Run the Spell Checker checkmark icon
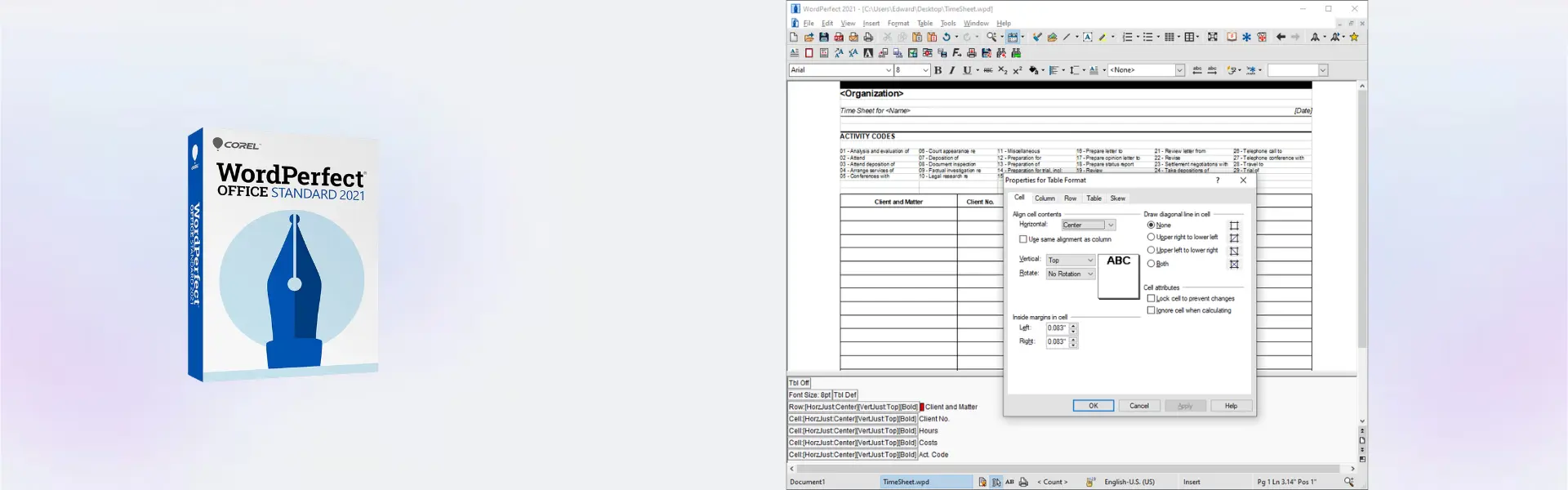1568x490 pixels. [1037, 37]
